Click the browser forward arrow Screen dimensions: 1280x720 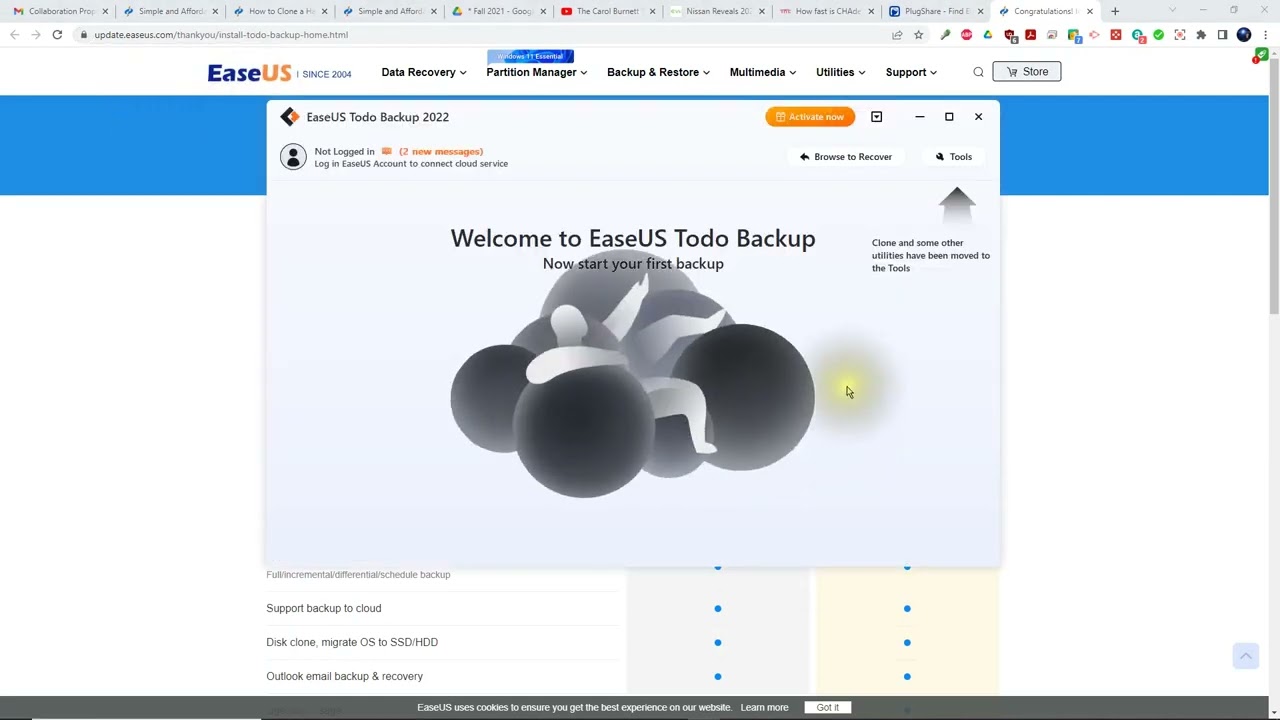click(35, 35)
